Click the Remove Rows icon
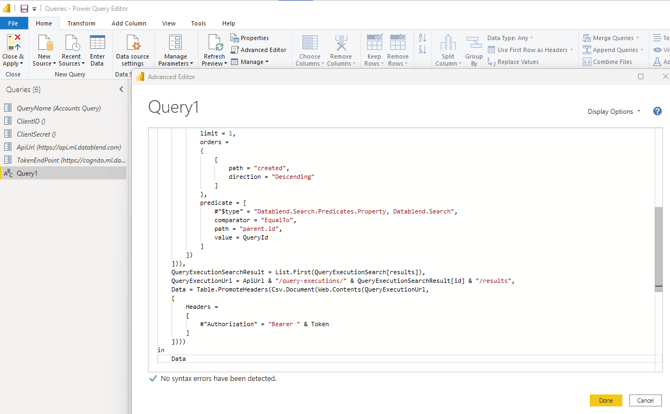 (x=398, y=43)
